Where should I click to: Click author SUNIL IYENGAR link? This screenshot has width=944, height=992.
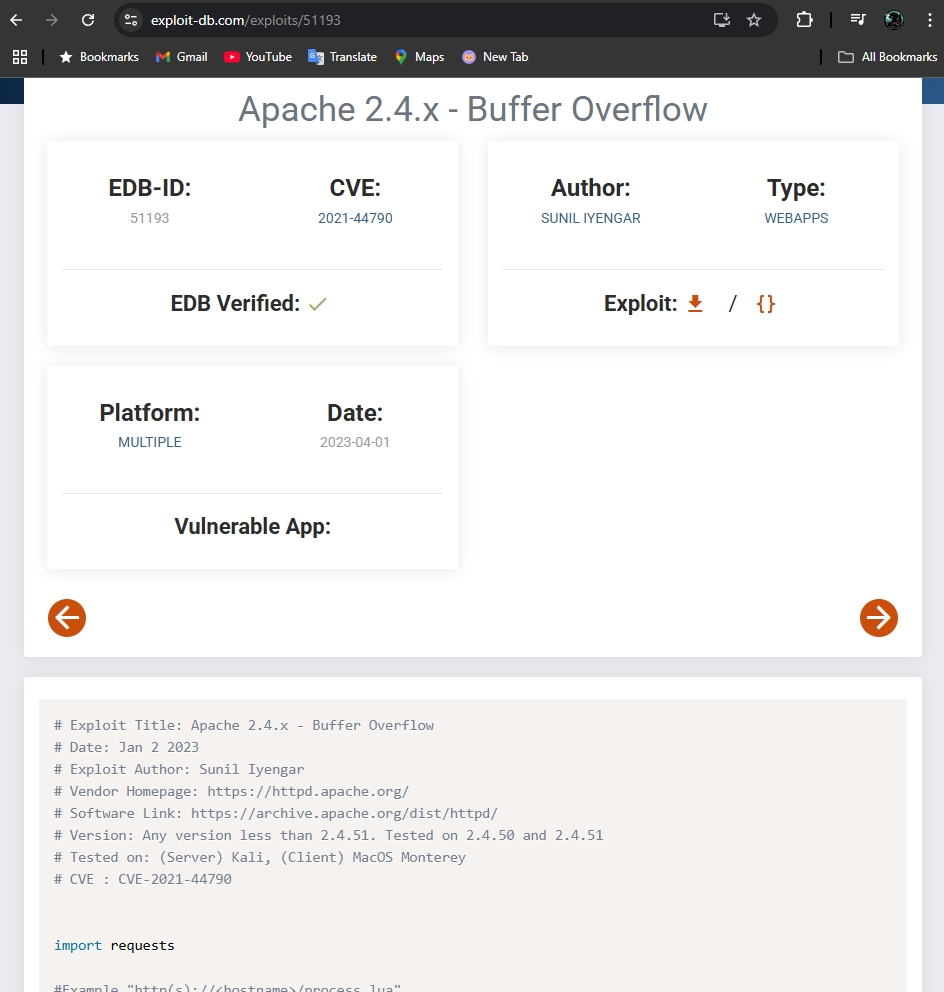(x=590, y=218)
